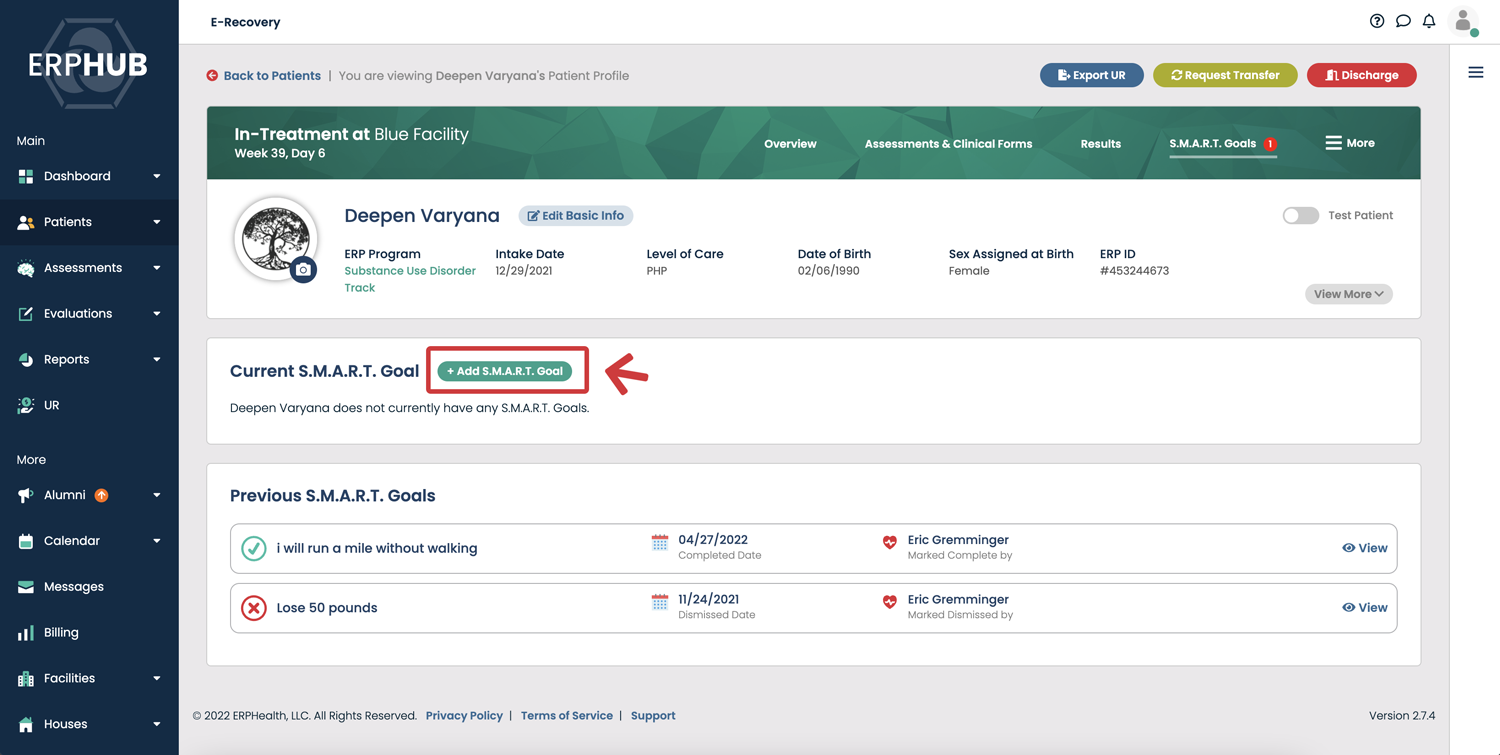This screenshot has height=755, width=1500.
Task: Click the green checkmark on run a mile goal
Action: point(254,548)
